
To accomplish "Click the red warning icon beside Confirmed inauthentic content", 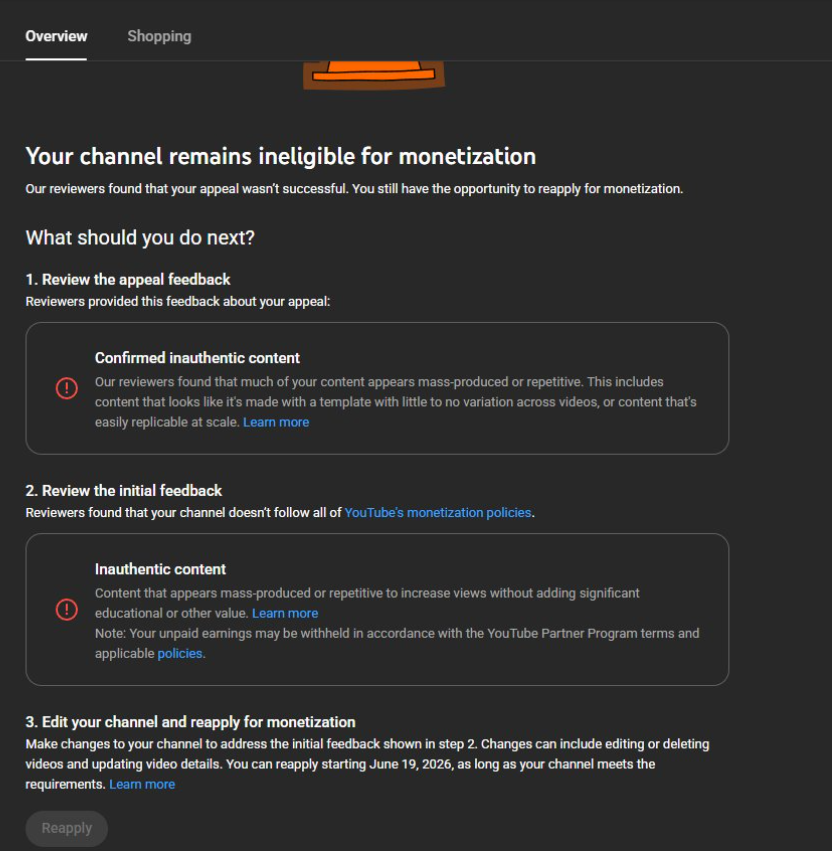I will coord(67,388).
